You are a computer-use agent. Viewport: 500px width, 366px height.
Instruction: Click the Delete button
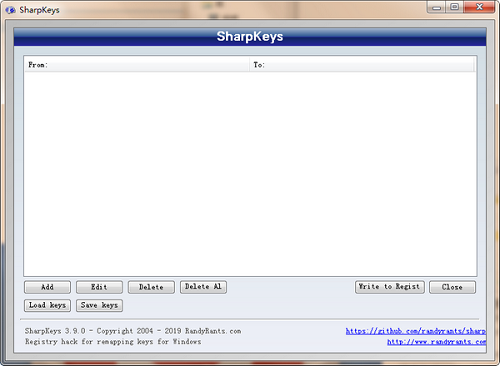pyautogui.click(x=151, y=287)
